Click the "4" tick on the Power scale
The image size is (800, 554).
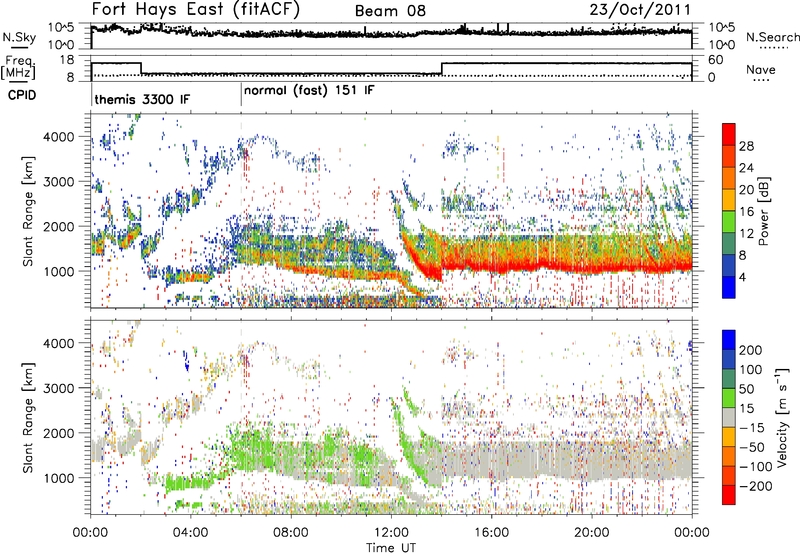point(742,278)
